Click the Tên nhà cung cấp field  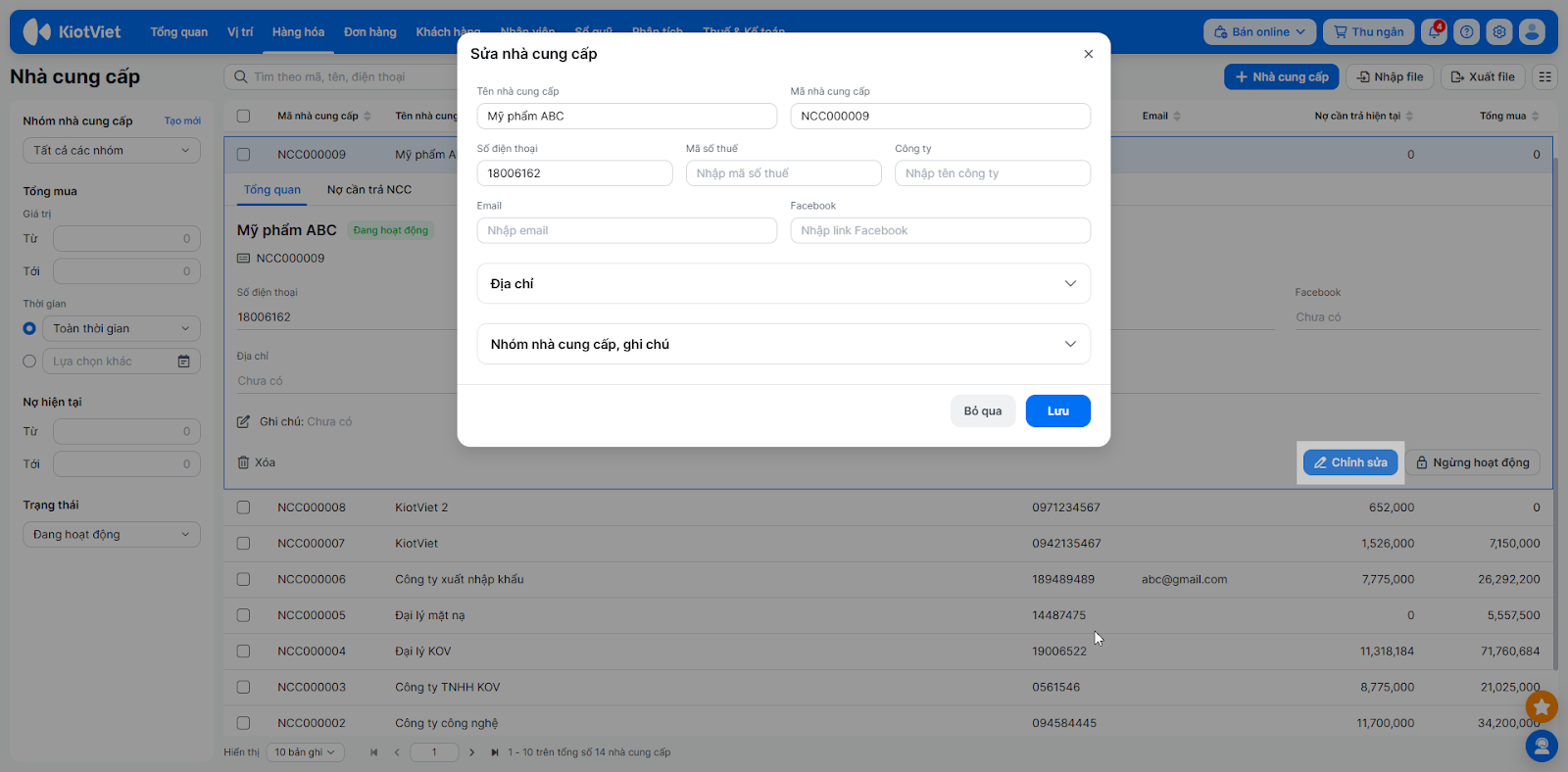[627, 116]
